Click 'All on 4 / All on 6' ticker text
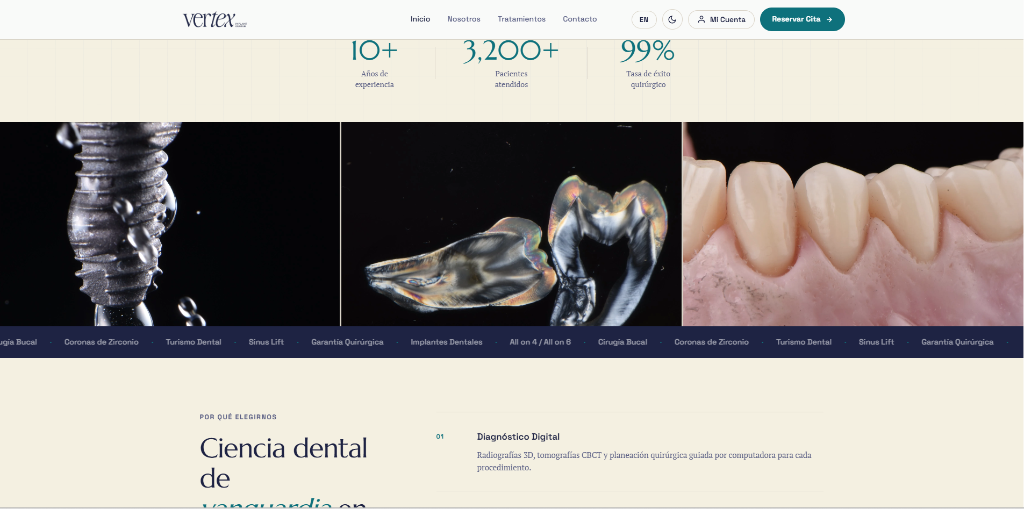The height and width of the screenshot is (509, 1024). (x=540, y=342)
